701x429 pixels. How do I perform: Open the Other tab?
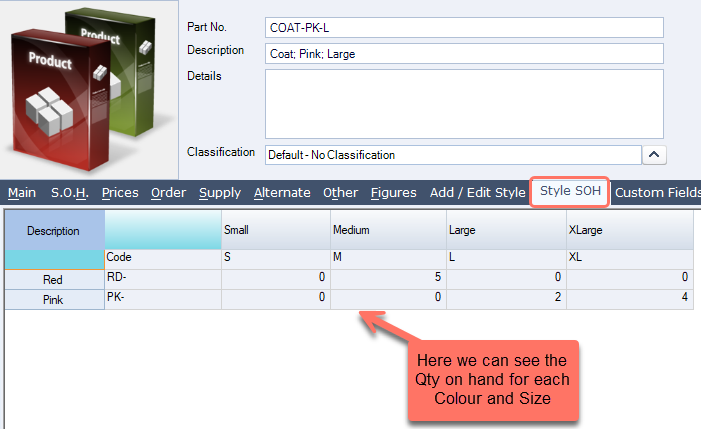(340, 193)
